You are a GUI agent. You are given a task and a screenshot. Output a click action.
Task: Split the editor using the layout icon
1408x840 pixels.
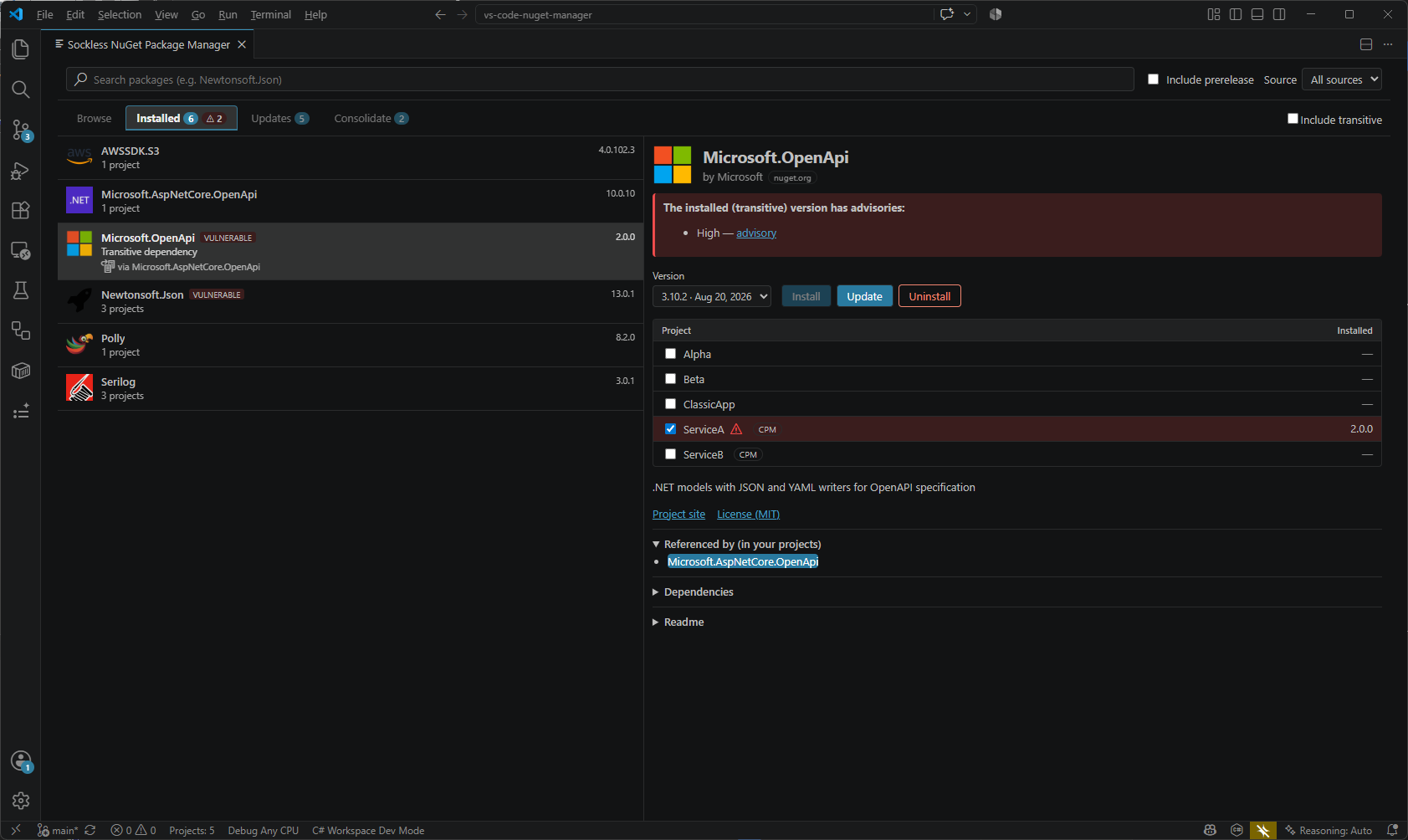(1366, 44)
